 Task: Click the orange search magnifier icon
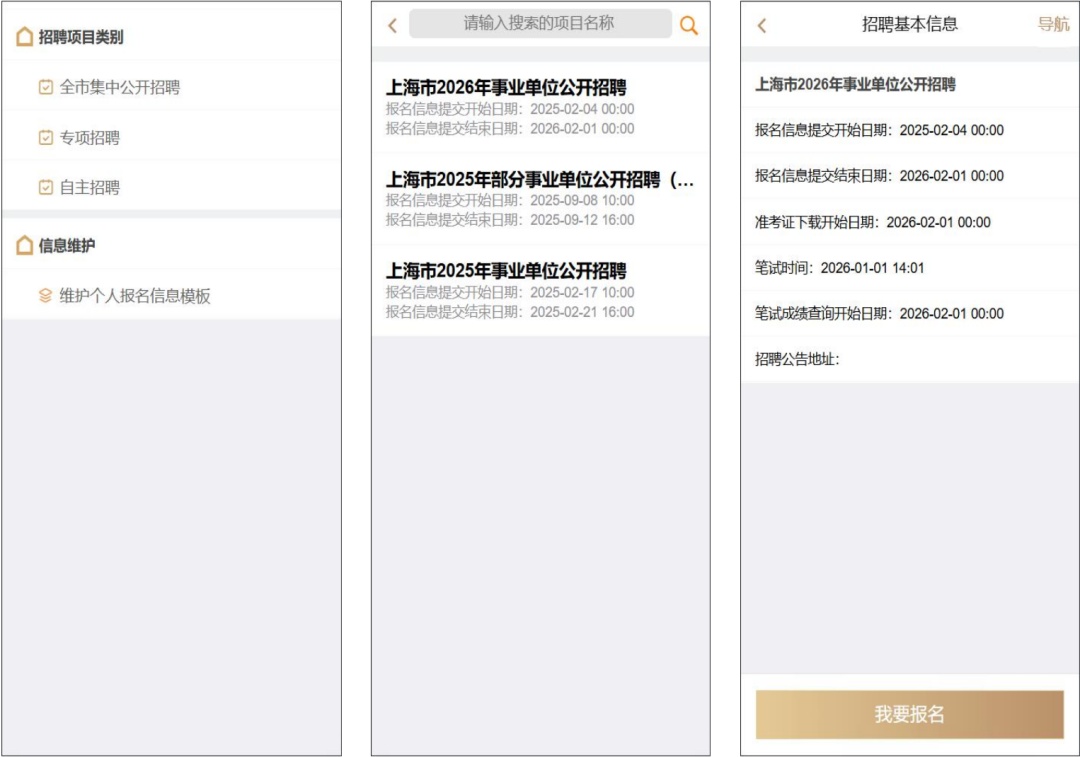[689, 26]
